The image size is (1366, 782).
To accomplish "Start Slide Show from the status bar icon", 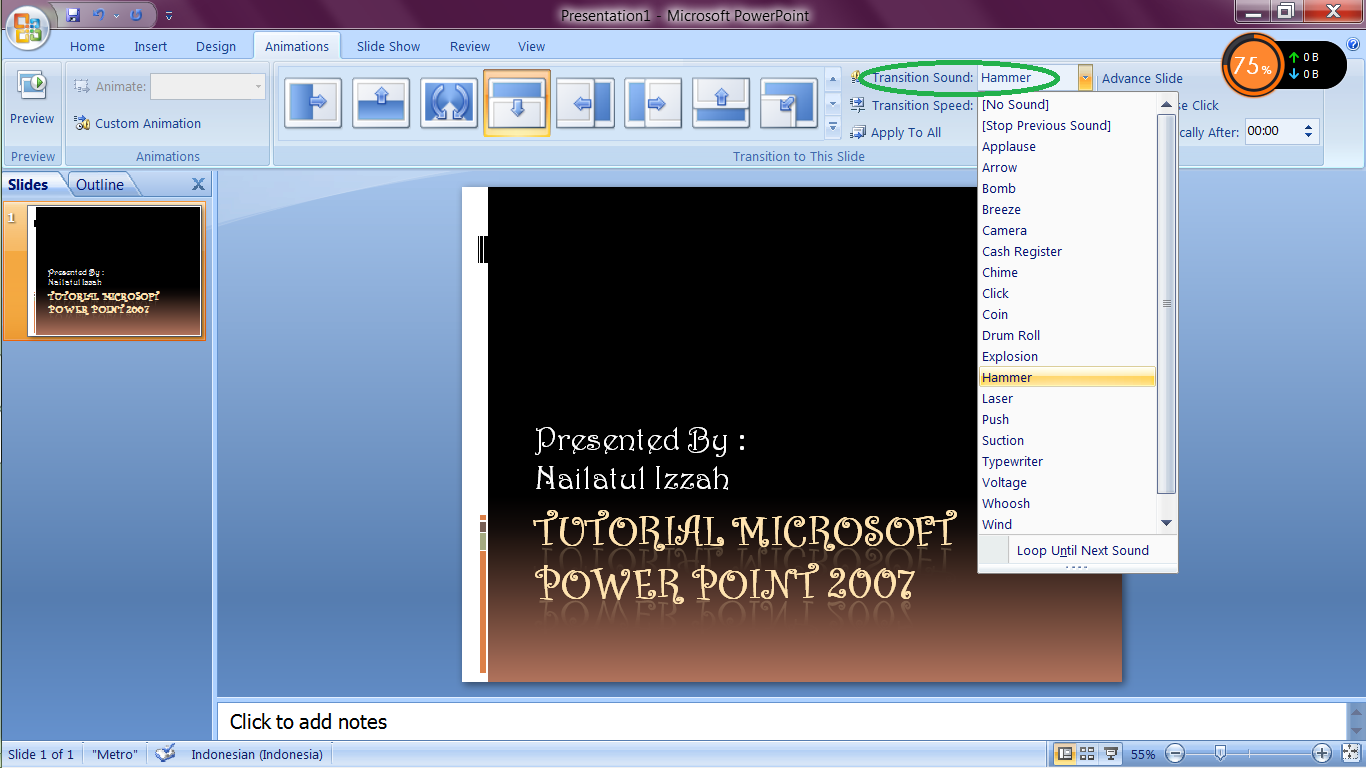I will (1110, 754).
